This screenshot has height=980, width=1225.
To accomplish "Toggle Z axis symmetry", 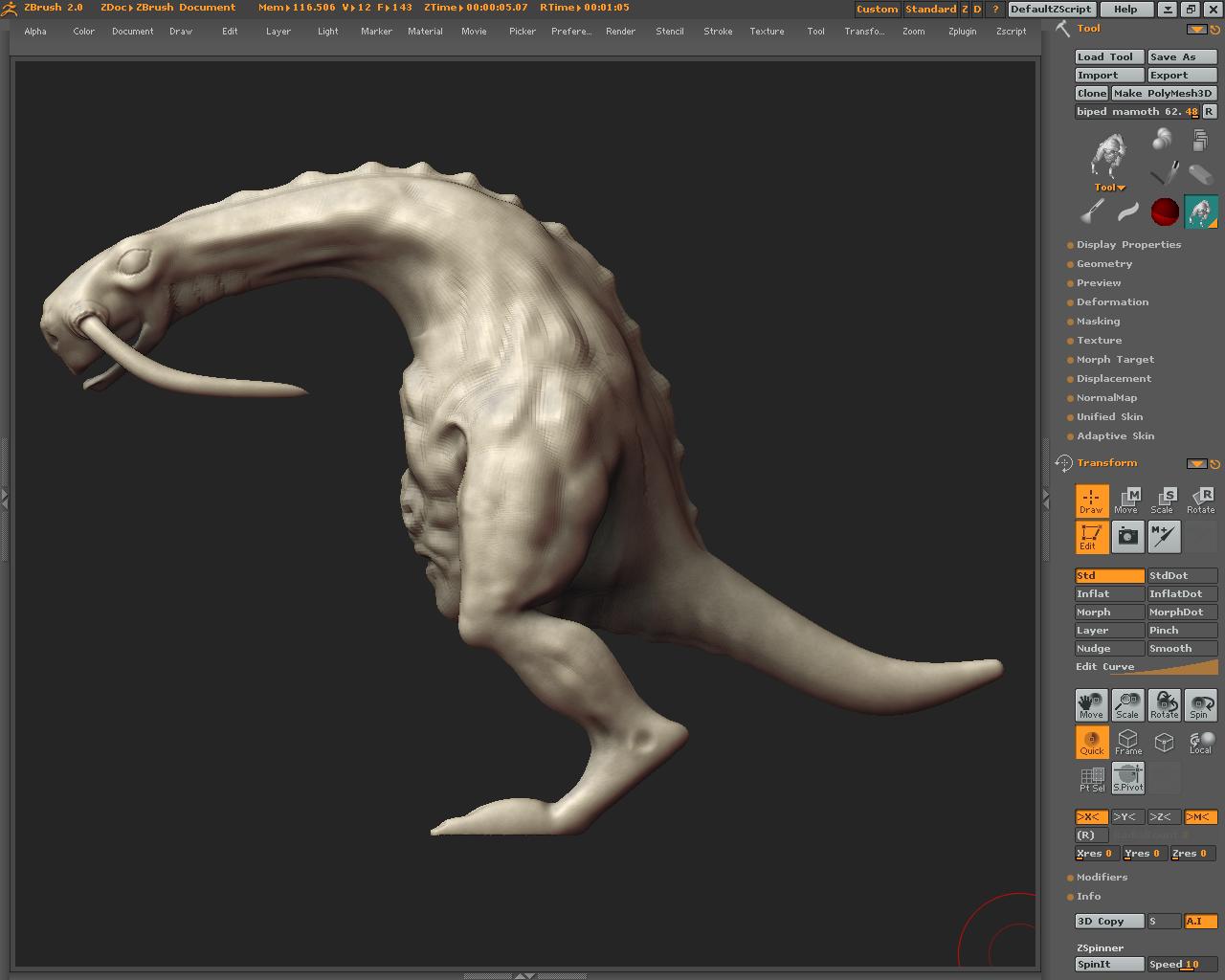I will tap(1163, 817).
